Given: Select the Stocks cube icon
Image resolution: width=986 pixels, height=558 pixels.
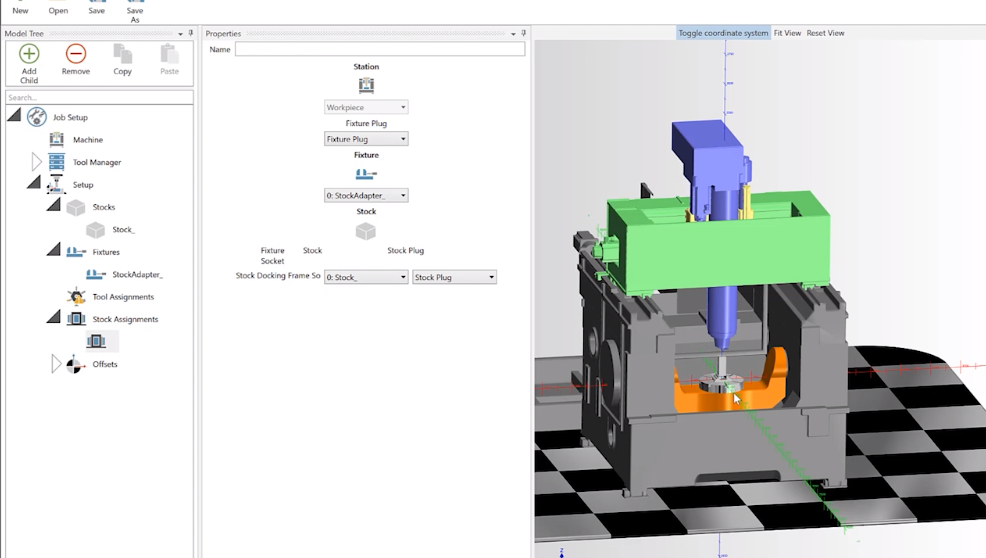Looking at the screenshot, I should (x=76, y=207).
